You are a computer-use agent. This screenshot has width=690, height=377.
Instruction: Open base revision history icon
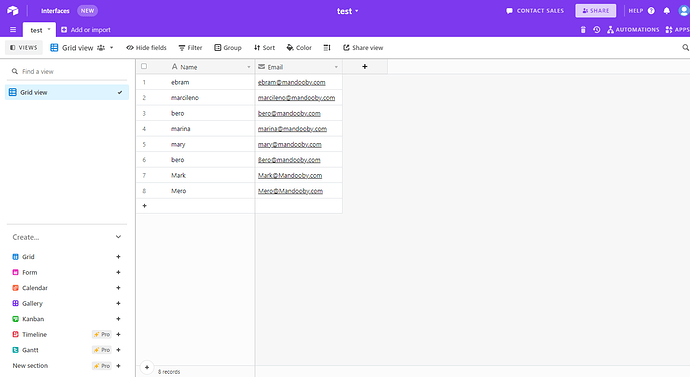pyautogui.click(x=596, y=30)
